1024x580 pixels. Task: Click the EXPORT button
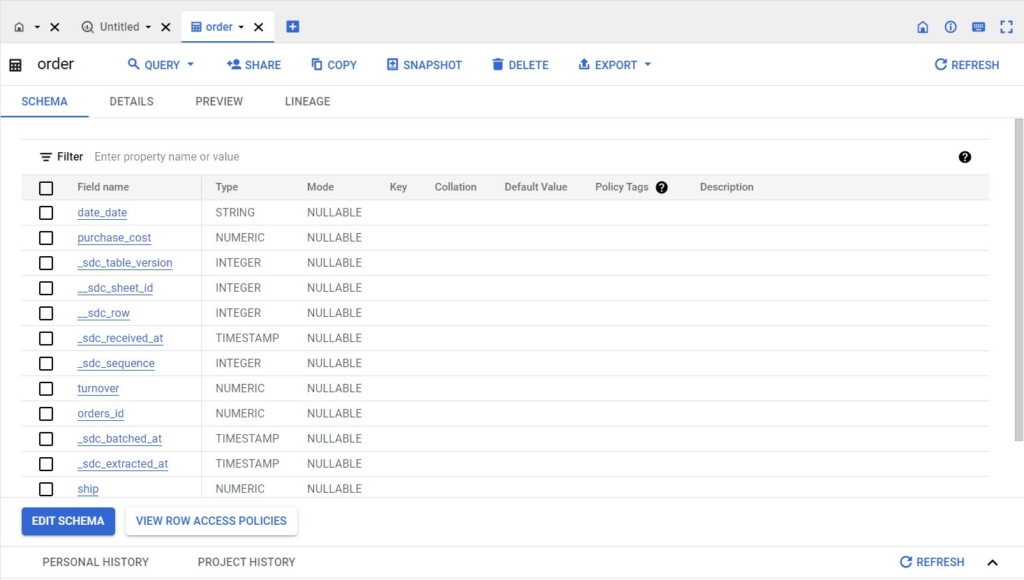pyautogui.click(x=607, y=65)
